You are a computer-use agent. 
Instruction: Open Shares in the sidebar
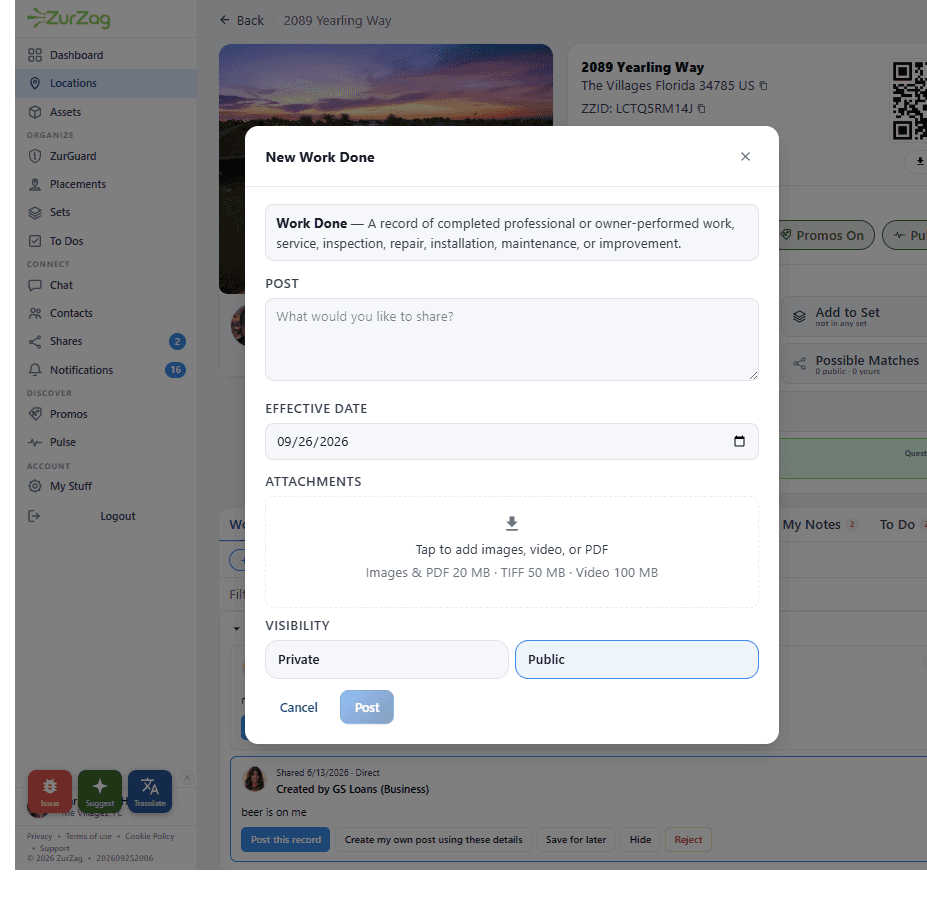106,341
